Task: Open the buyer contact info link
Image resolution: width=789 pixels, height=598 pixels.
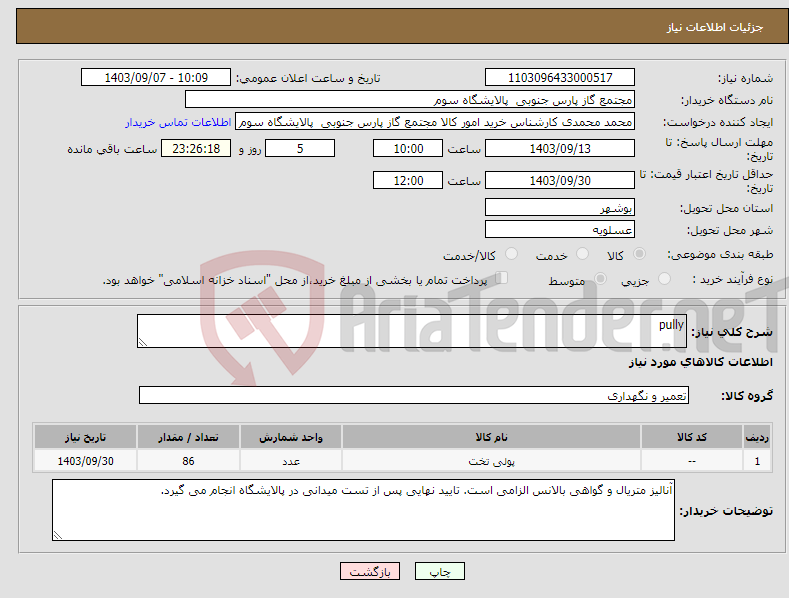Action: tap(178, 122)
